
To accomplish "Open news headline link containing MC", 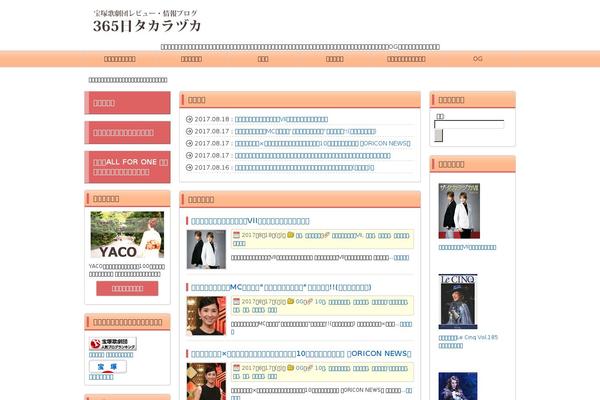I will pyautogui.click(x=305, y=131).
